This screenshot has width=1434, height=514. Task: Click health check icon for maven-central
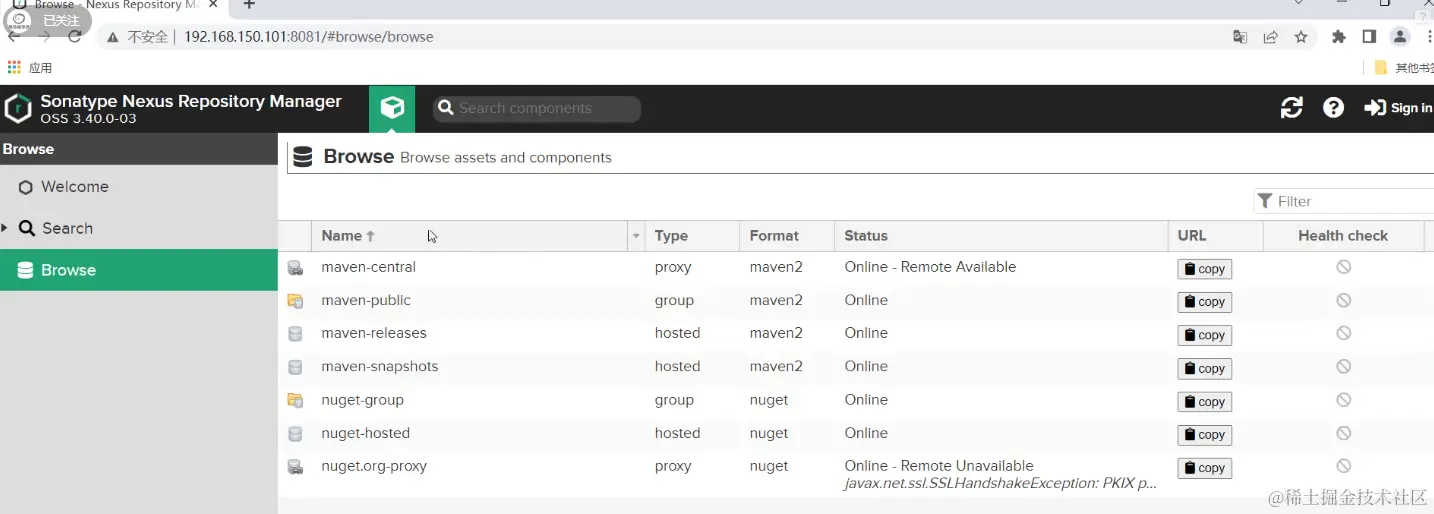click(1343, 267)
